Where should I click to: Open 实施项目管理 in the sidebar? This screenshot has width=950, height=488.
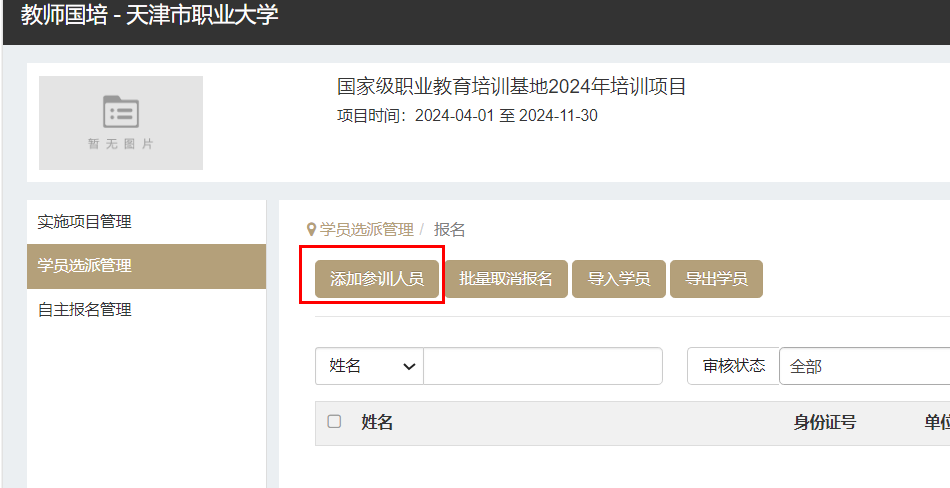(x=85, y=222)
